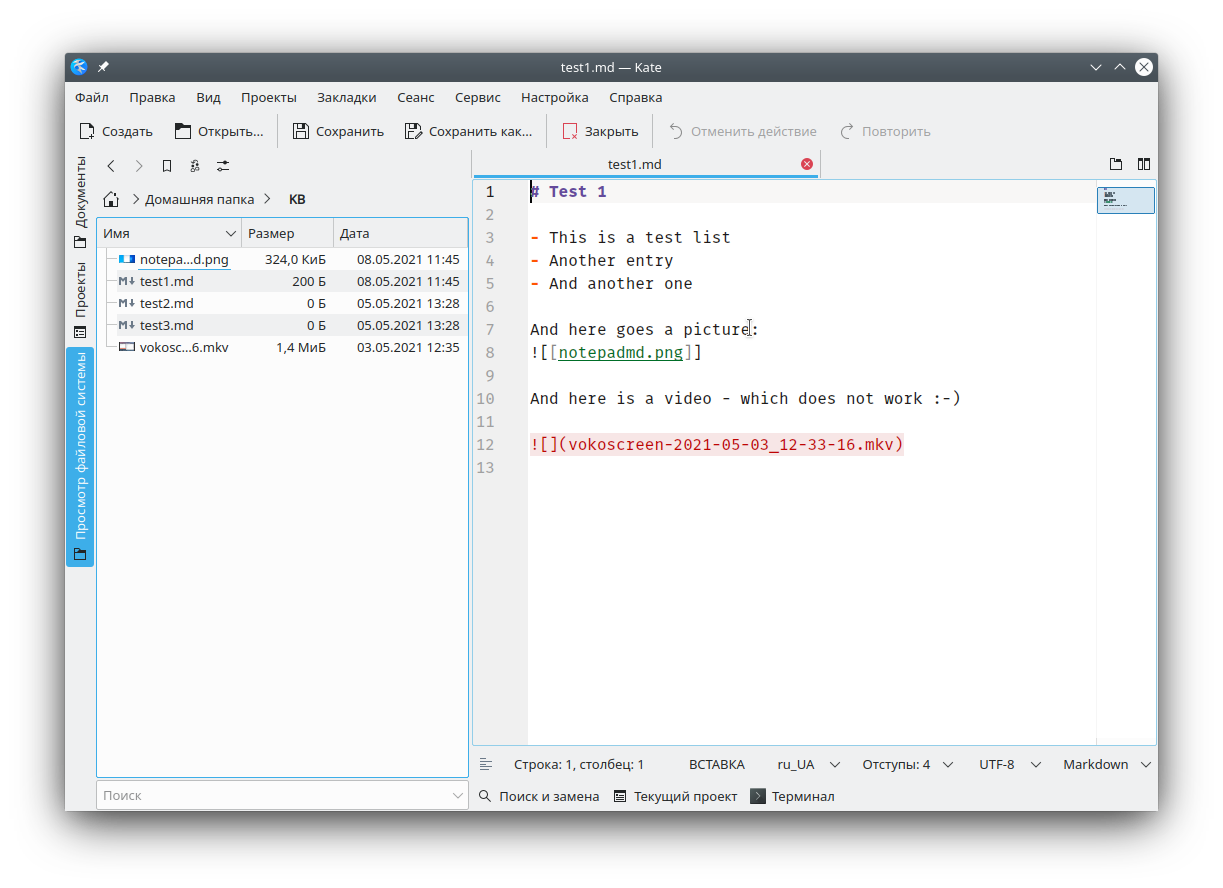Toggle the Terminal panel at the bottom

pos(792,796)
